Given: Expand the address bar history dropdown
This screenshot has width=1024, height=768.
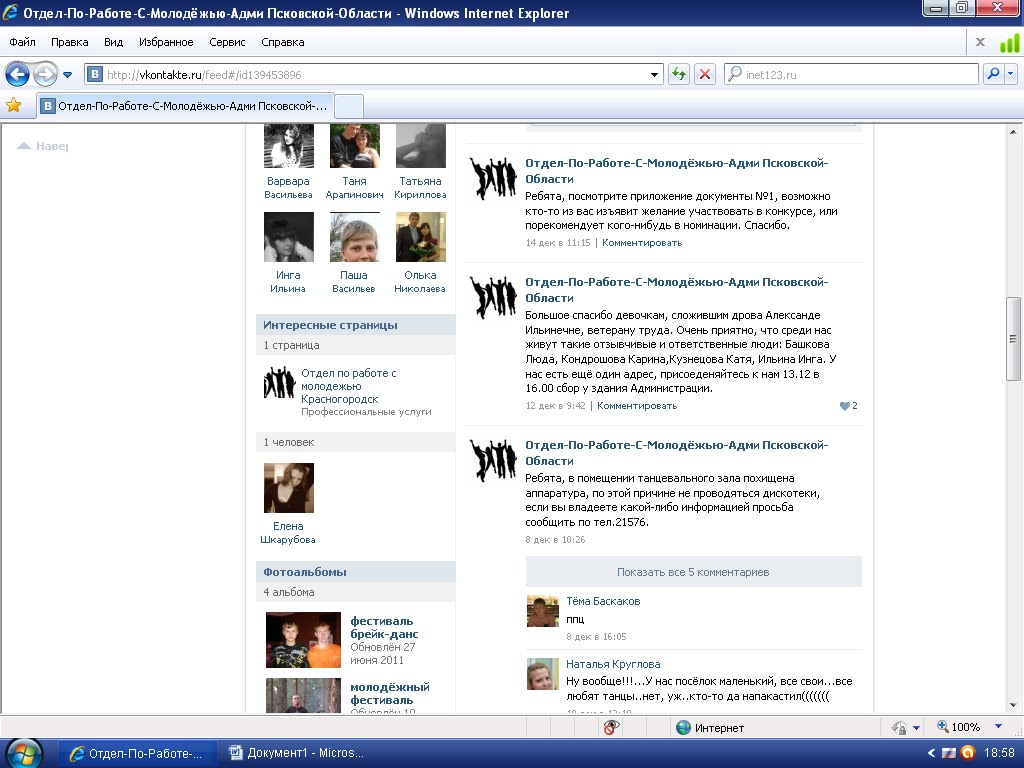Looking at the screenshot, I should point(654,75).
